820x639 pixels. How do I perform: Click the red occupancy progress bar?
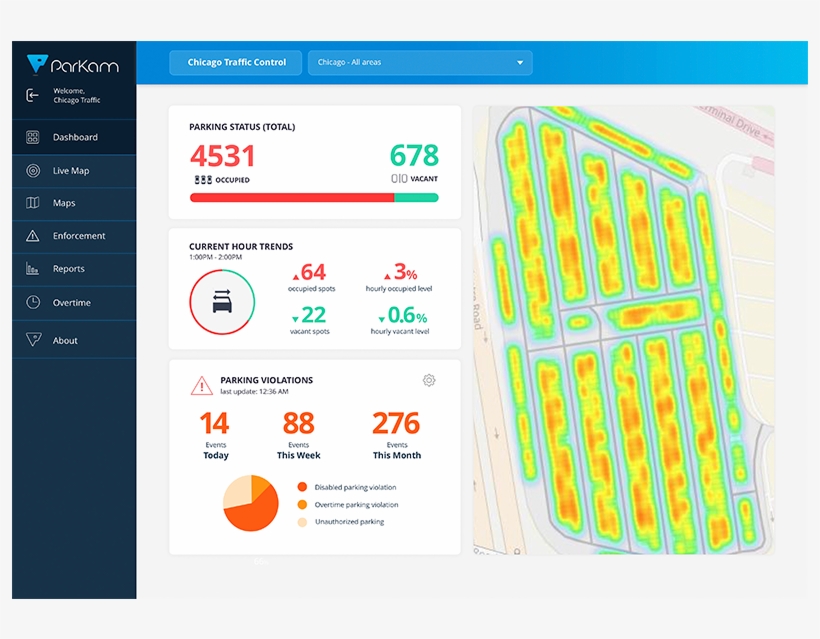(x=290, y=198)
